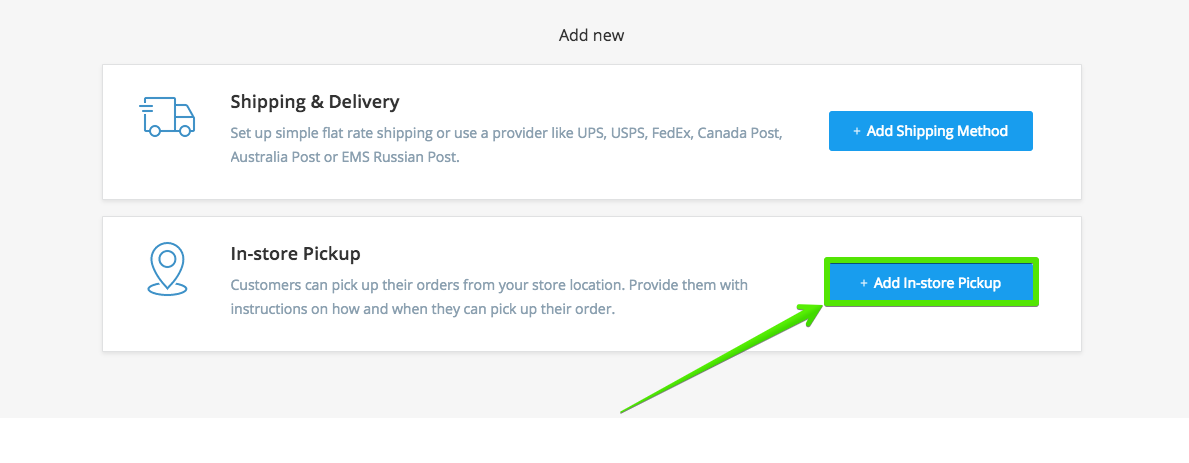Click the store location pickup description text

point(489,297)
